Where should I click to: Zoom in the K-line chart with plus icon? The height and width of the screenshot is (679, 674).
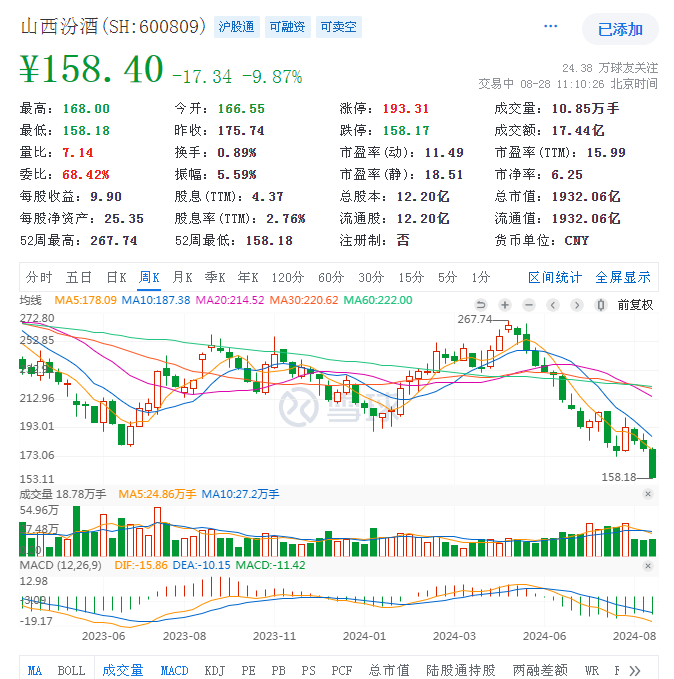coord(505,305)
